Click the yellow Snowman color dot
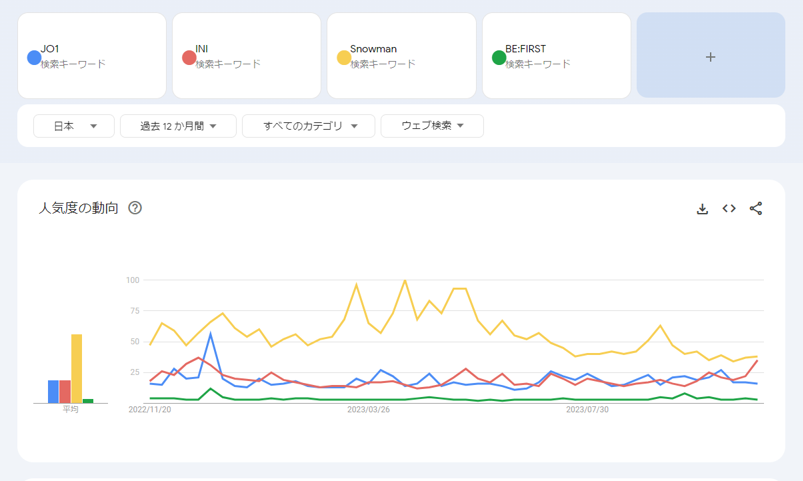The image size is (803, 481). [344, 57]
